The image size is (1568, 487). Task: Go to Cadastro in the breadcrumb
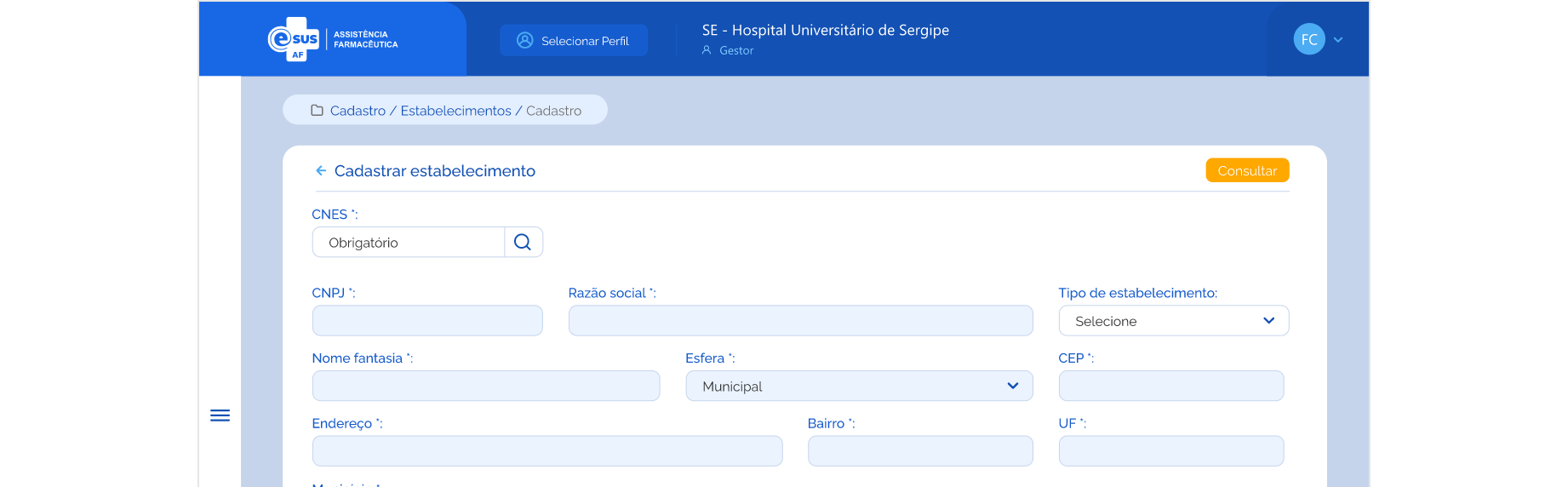coord(358,111)
